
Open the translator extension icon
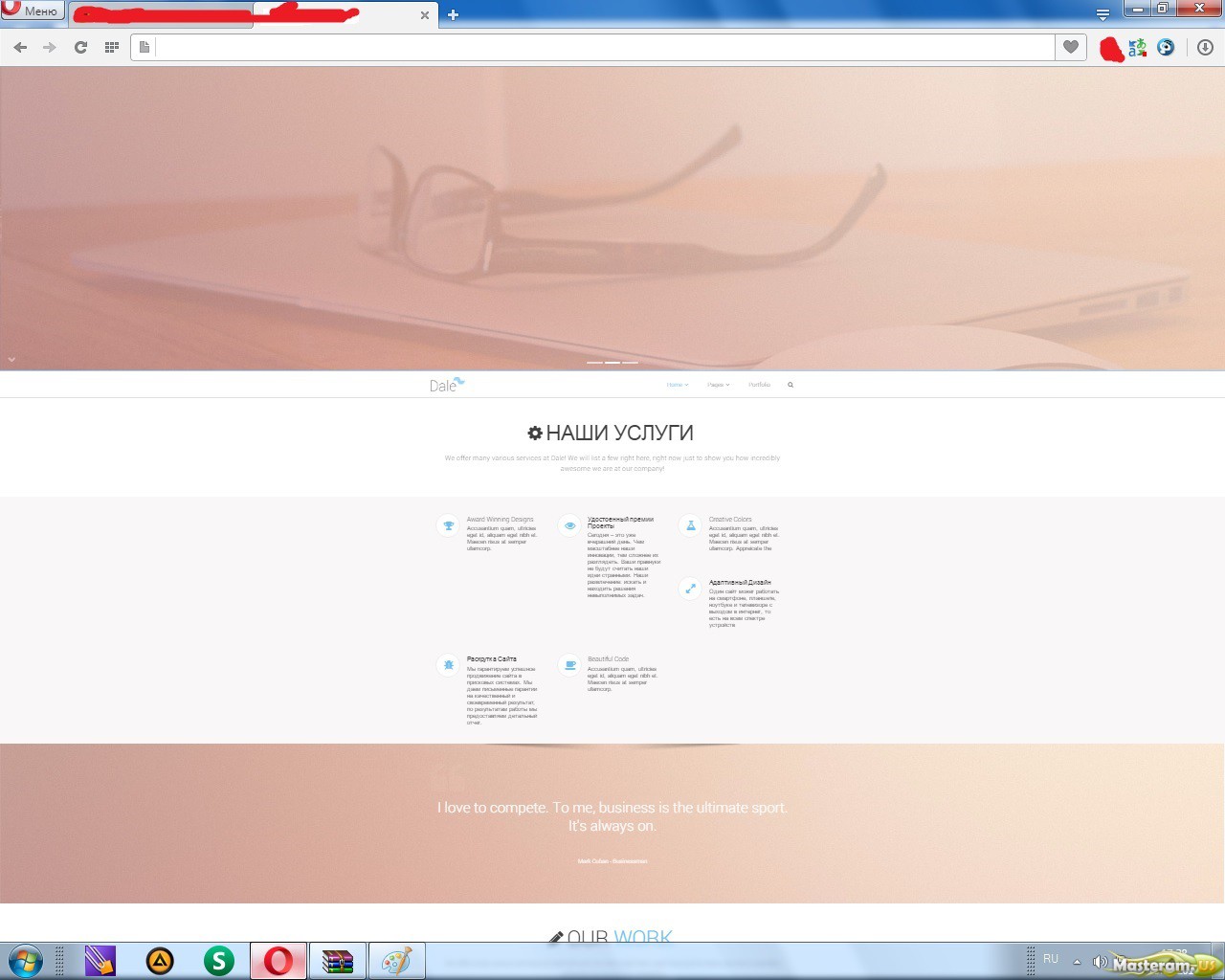1137,47
